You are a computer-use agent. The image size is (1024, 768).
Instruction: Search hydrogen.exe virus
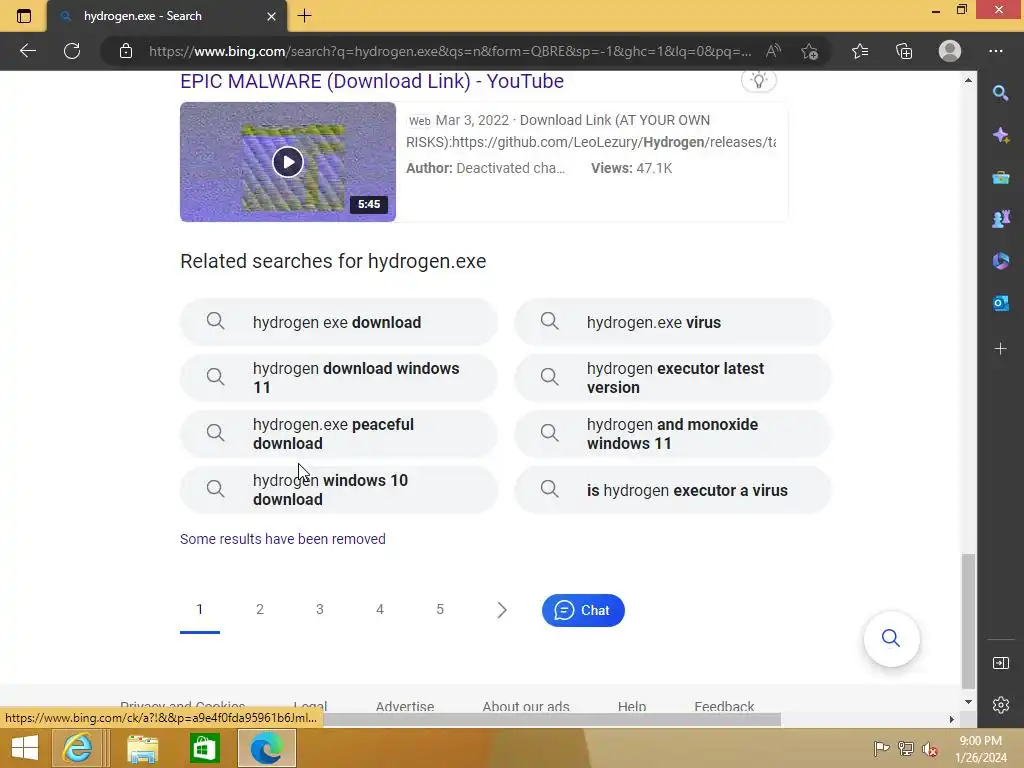(673, 322)
